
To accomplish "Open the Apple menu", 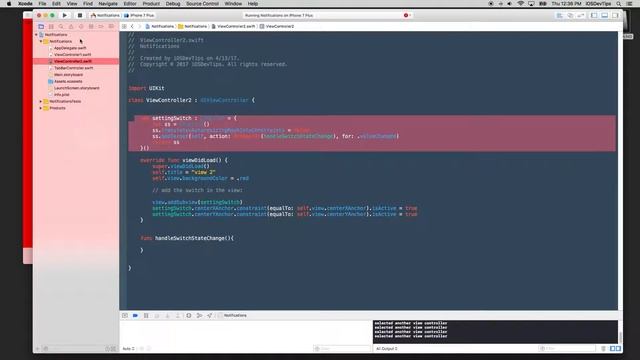I will pos(9,4).
